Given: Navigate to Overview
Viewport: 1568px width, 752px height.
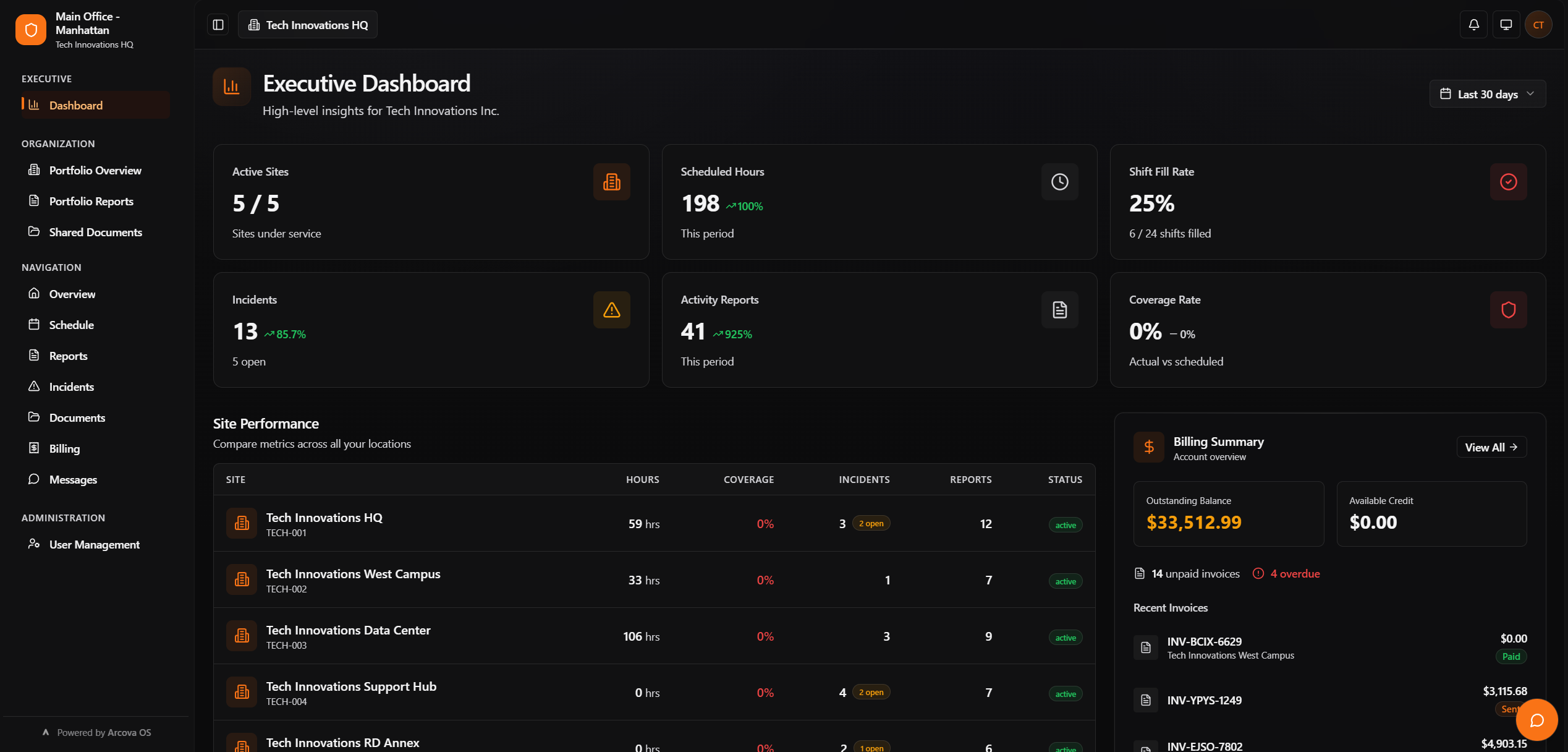Looking at the screenshot, I should 96,294.
